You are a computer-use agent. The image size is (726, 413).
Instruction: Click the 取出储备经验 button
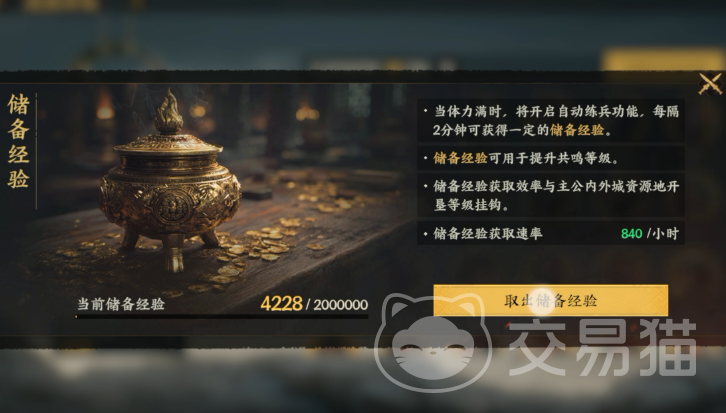pos(551,300)
